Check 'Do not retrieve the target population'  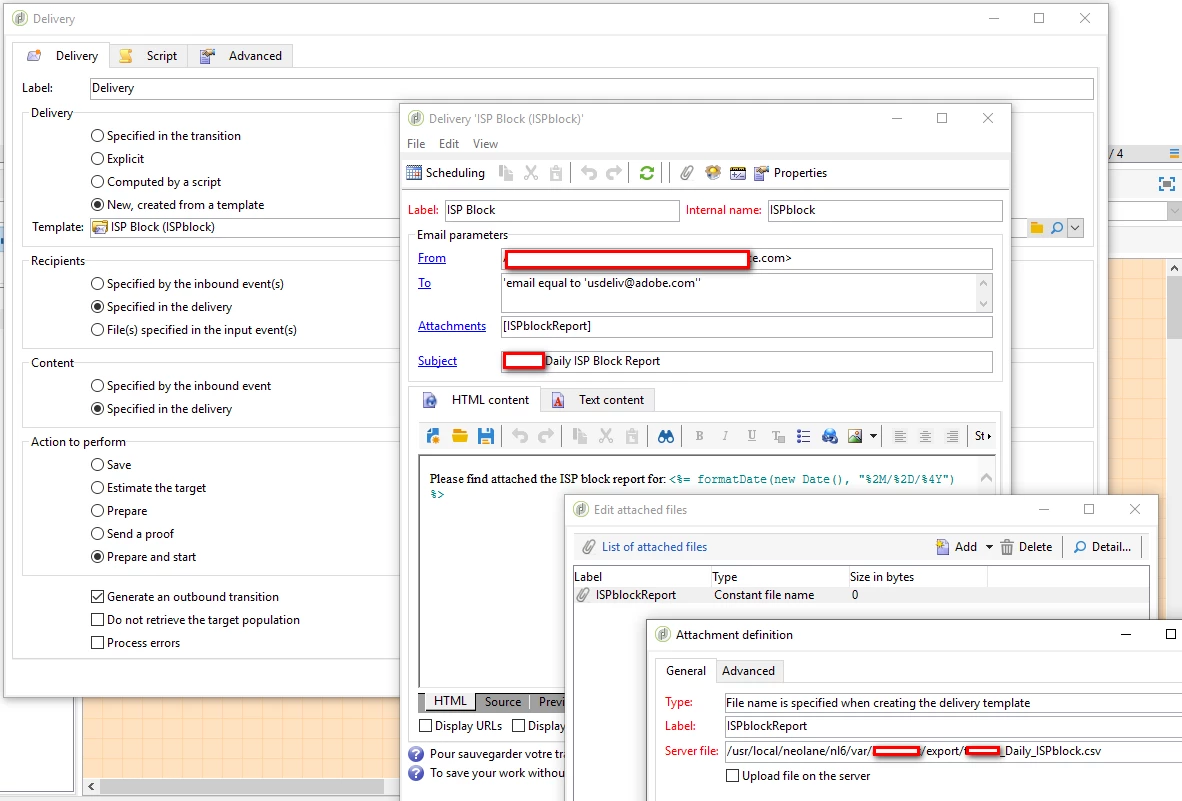97,620
